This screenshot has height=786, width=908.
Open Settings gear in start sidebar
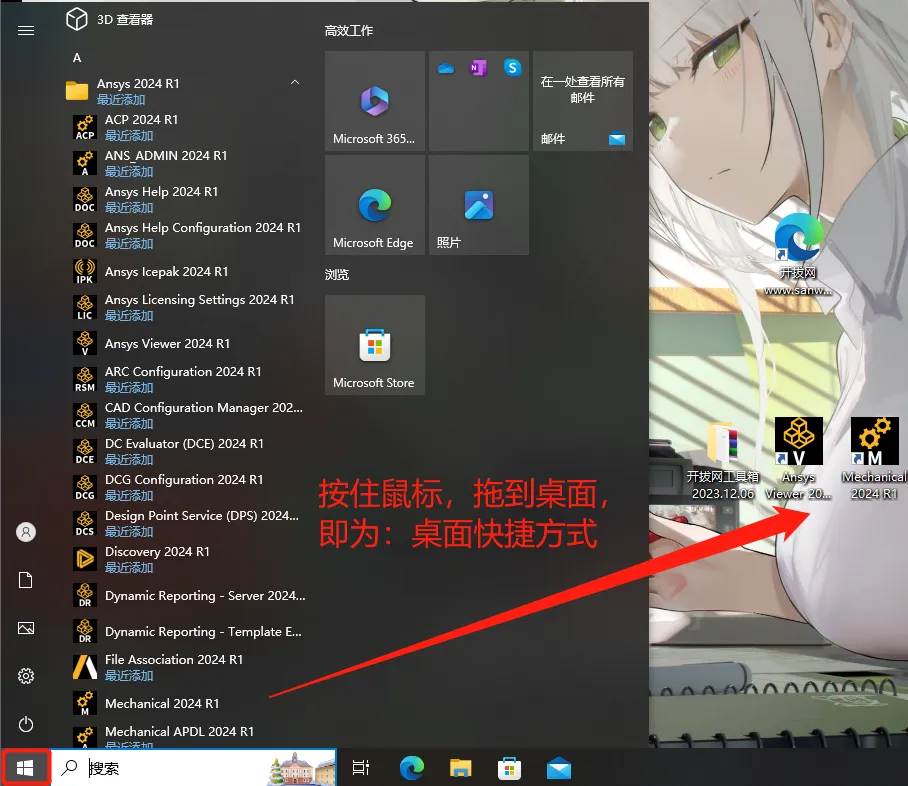click(26, 676)
